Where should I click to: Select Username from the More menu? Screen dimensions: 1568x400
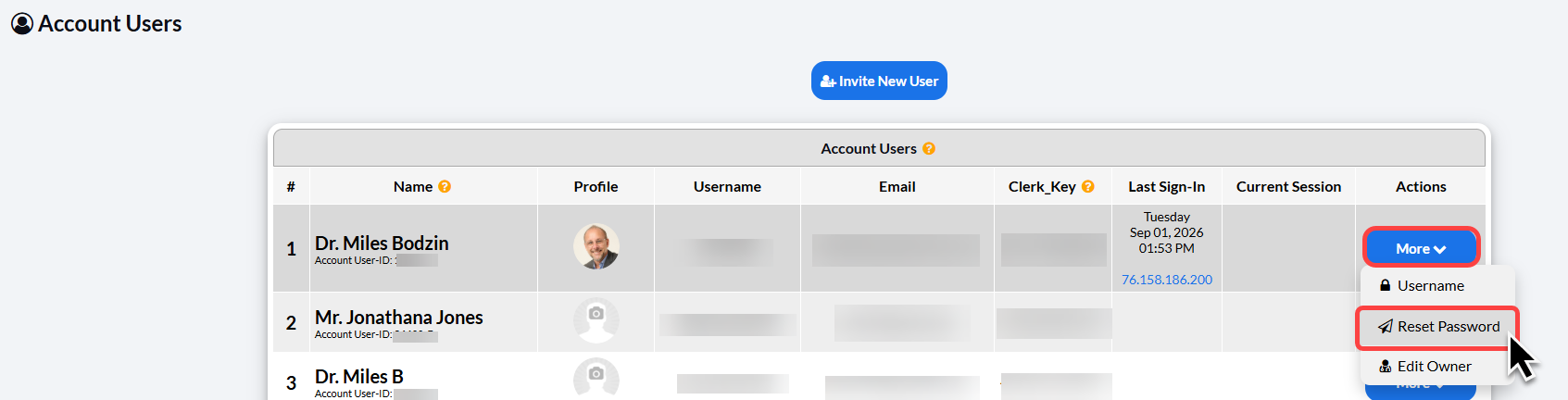coord(1437,285)
